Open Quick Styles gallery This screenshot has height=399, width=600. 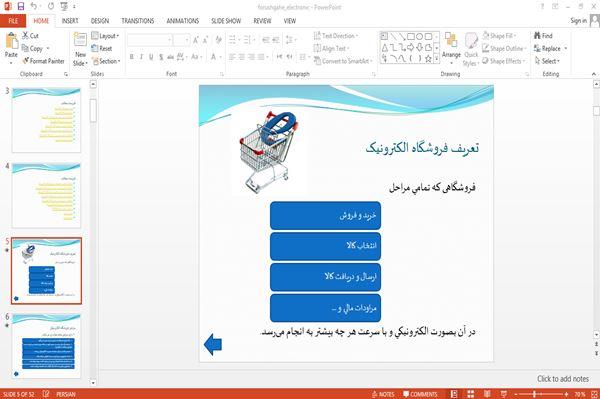[x=471, y=49]
